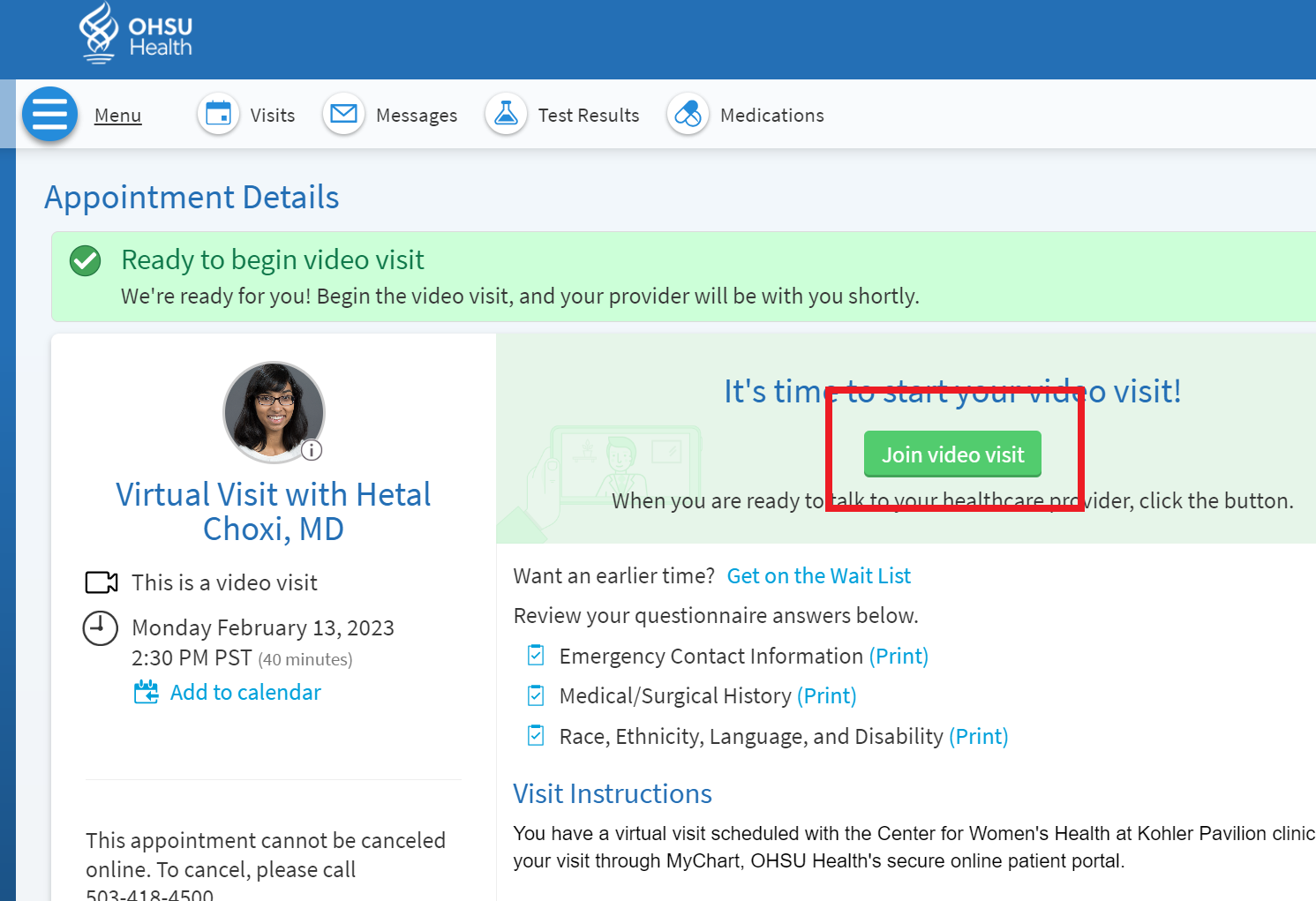The image size is (1316, 901).
Task: Click the Medical/Surgical History questionnaire icon
Action: click(x=536, y=696)
